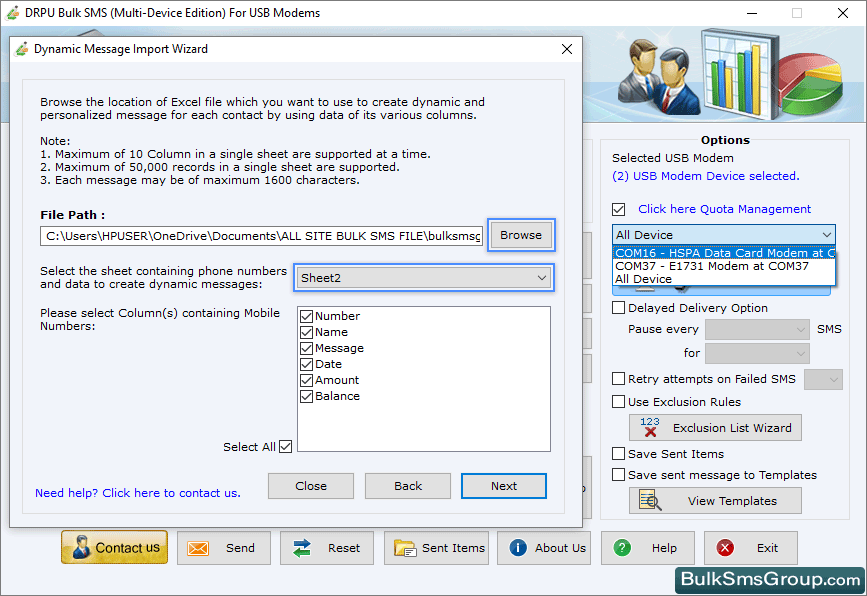
Task: Enable Save Sent Items checkbox
Action: (619, 454)
